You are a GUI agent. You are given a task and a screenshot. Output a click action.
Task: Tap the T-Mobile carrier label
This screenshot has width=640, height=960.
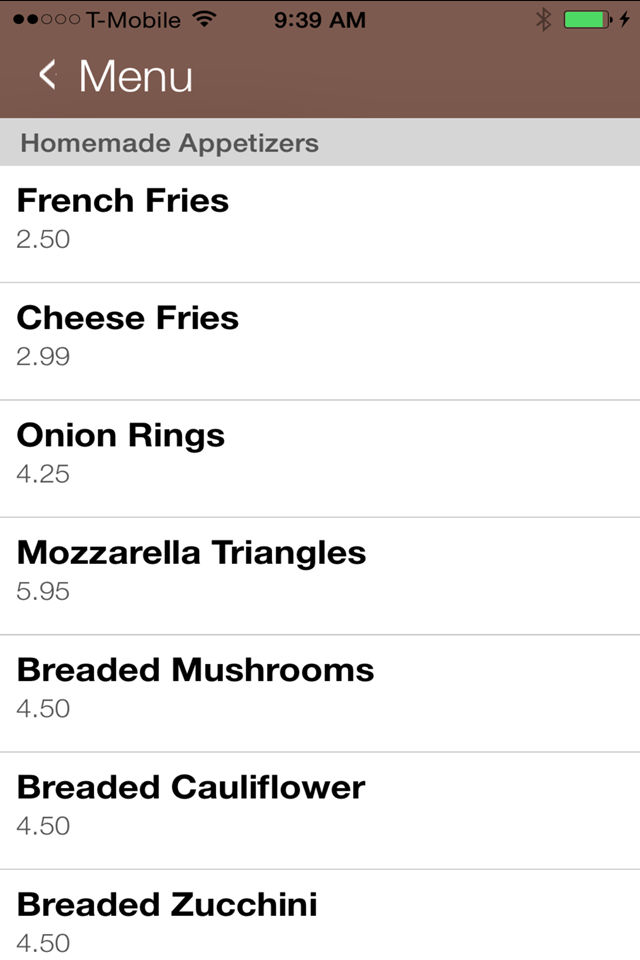[x=134, y=20]
